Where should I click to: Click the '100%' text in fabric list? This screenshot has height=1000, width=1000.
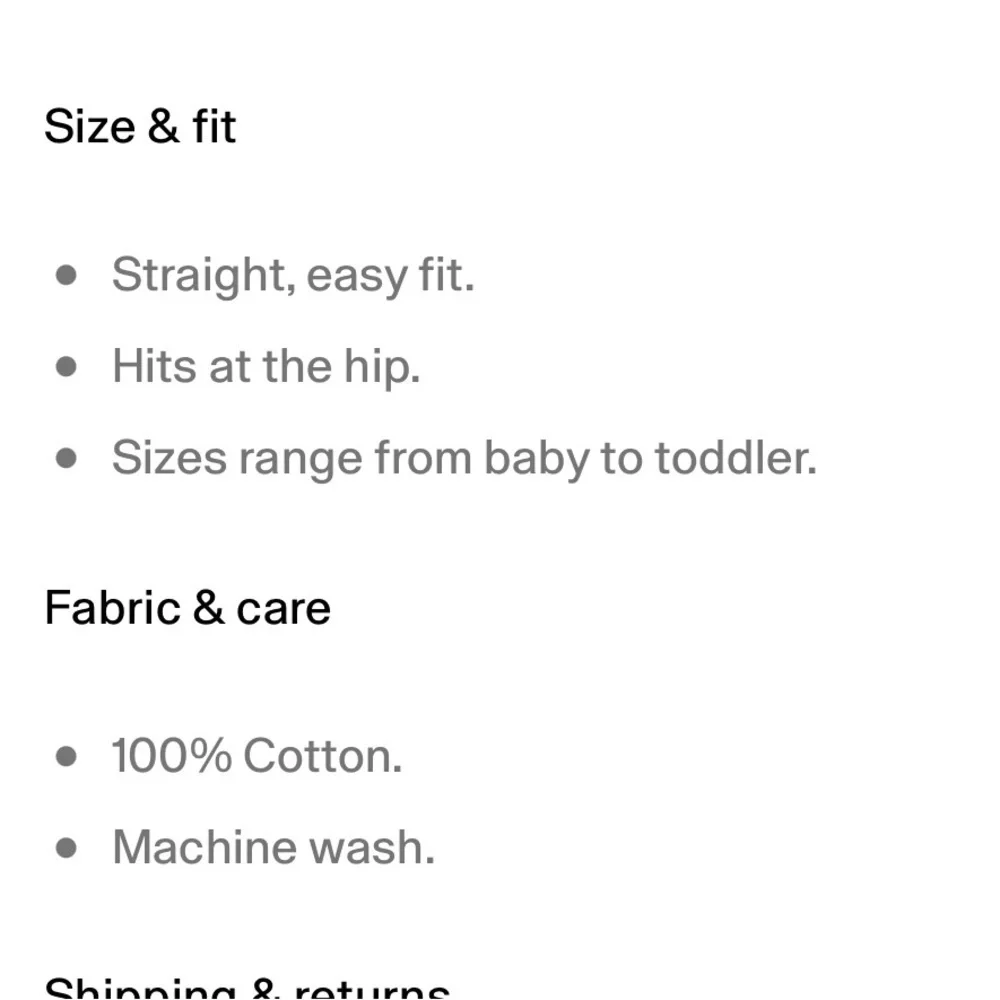click(x=172, y=756)
